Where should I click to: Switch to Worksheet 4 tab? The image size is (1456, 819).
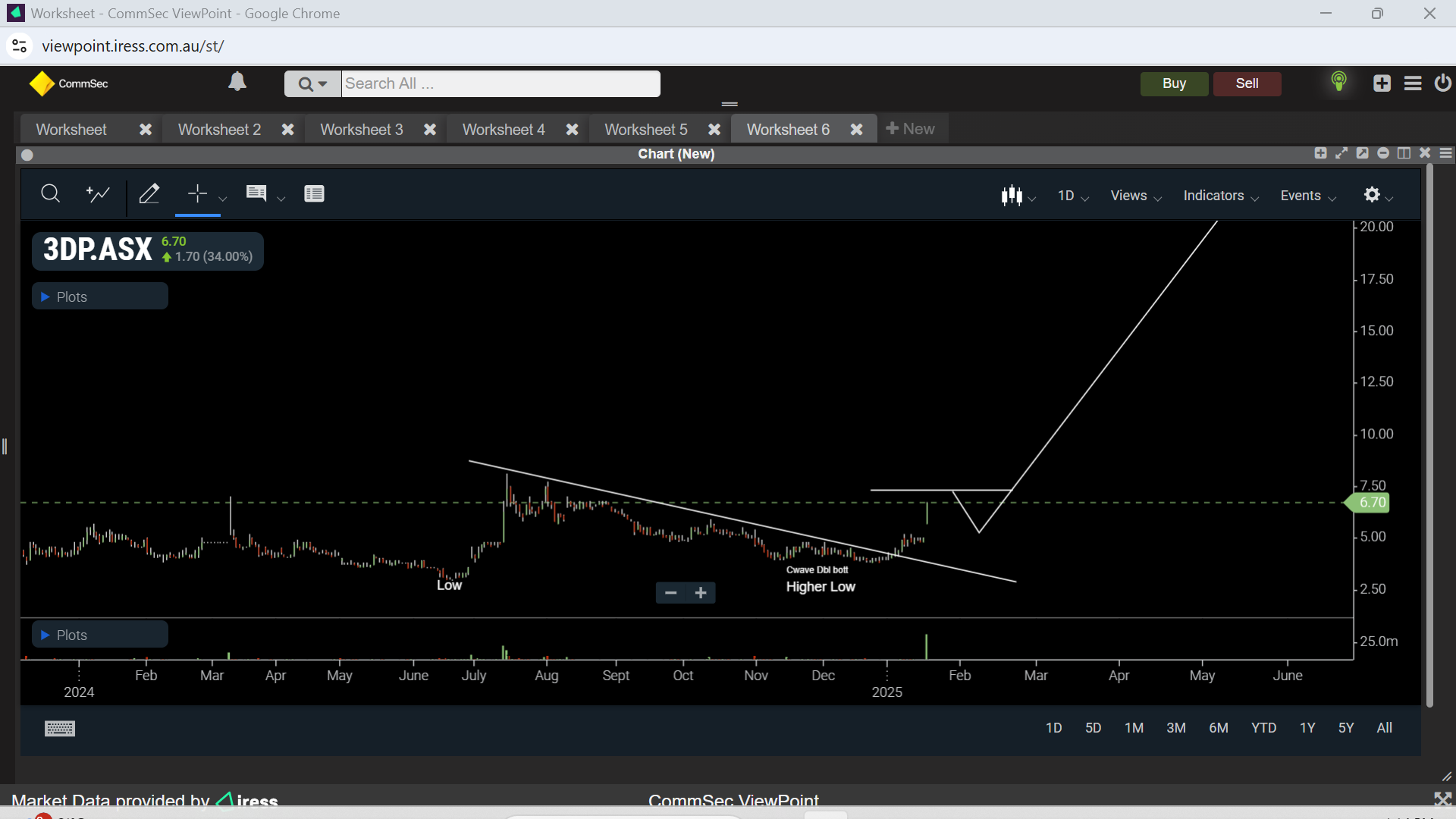504,130
